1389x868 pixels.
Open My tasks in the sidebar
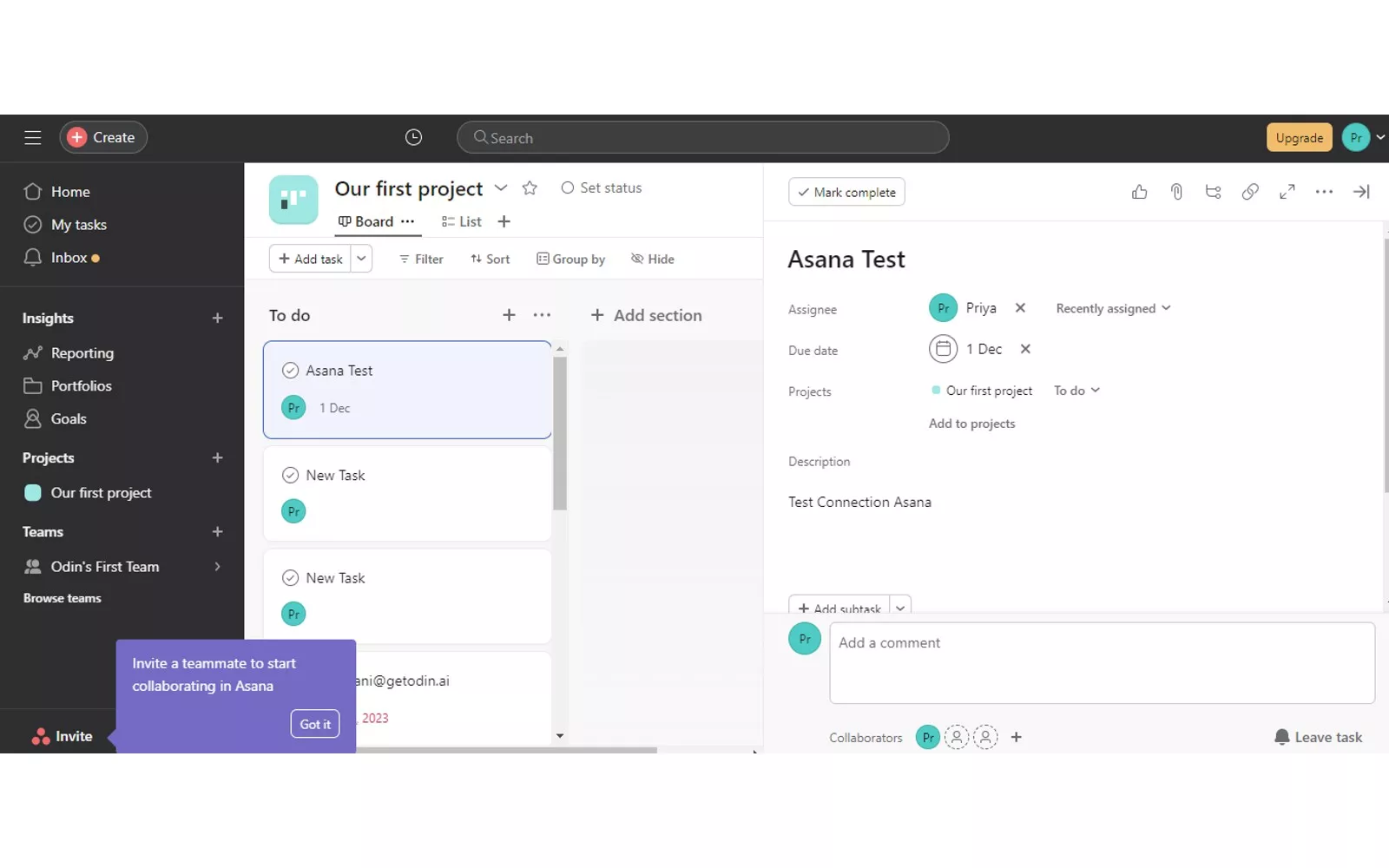coord(78,225)
